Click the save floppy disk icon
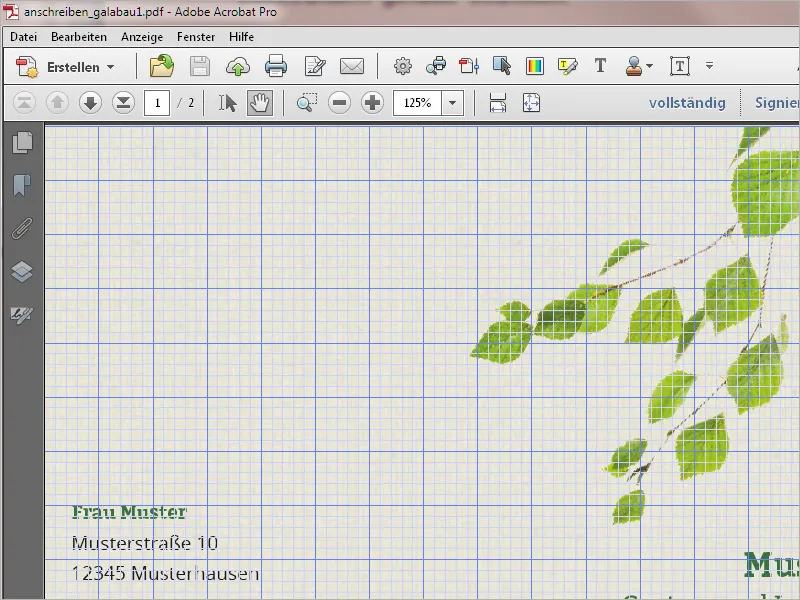Screen dimensions: 800x600 [x=200, y=66]
